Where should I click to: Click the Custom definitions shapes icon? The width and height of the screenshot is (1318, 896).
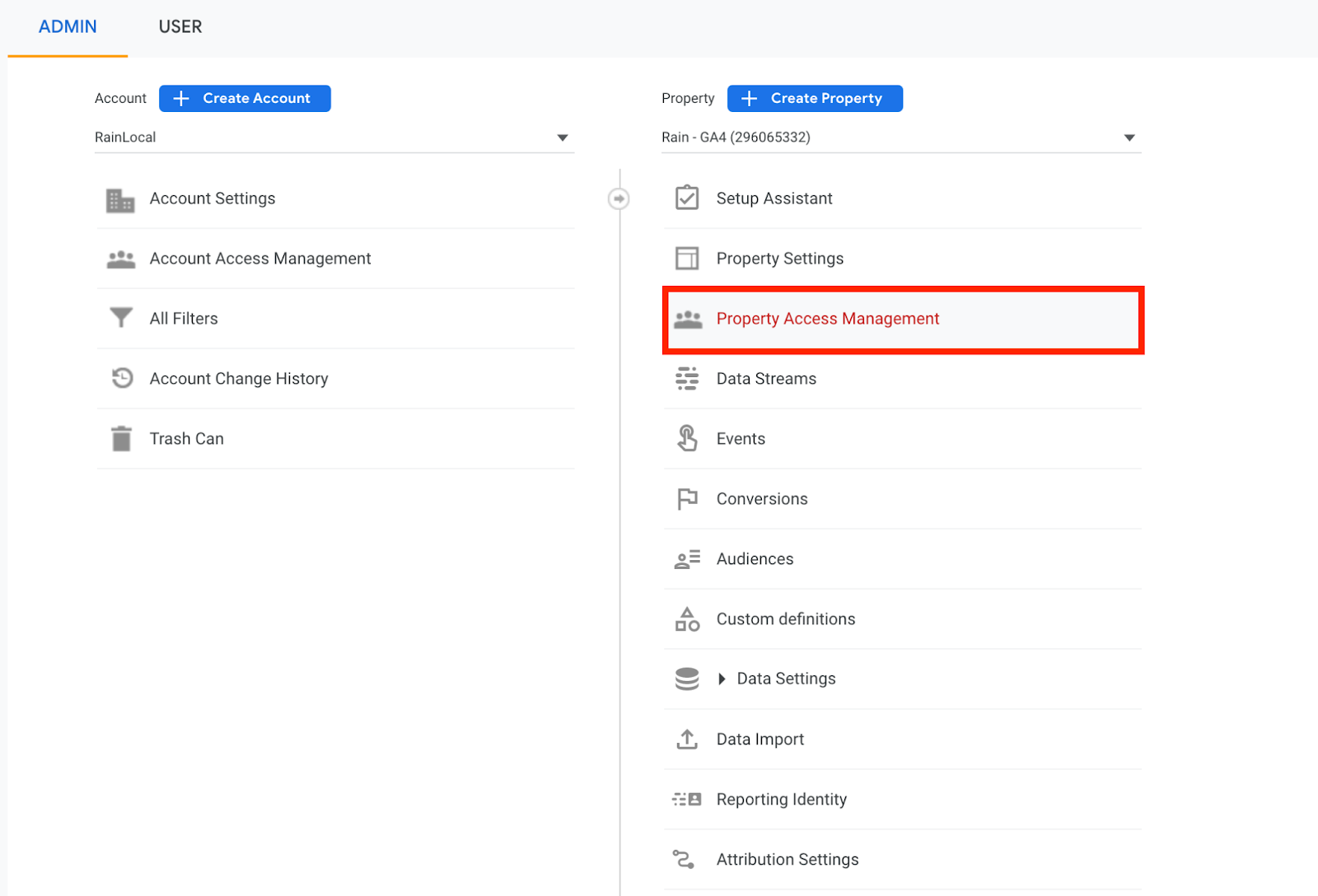tap(687, 619)
